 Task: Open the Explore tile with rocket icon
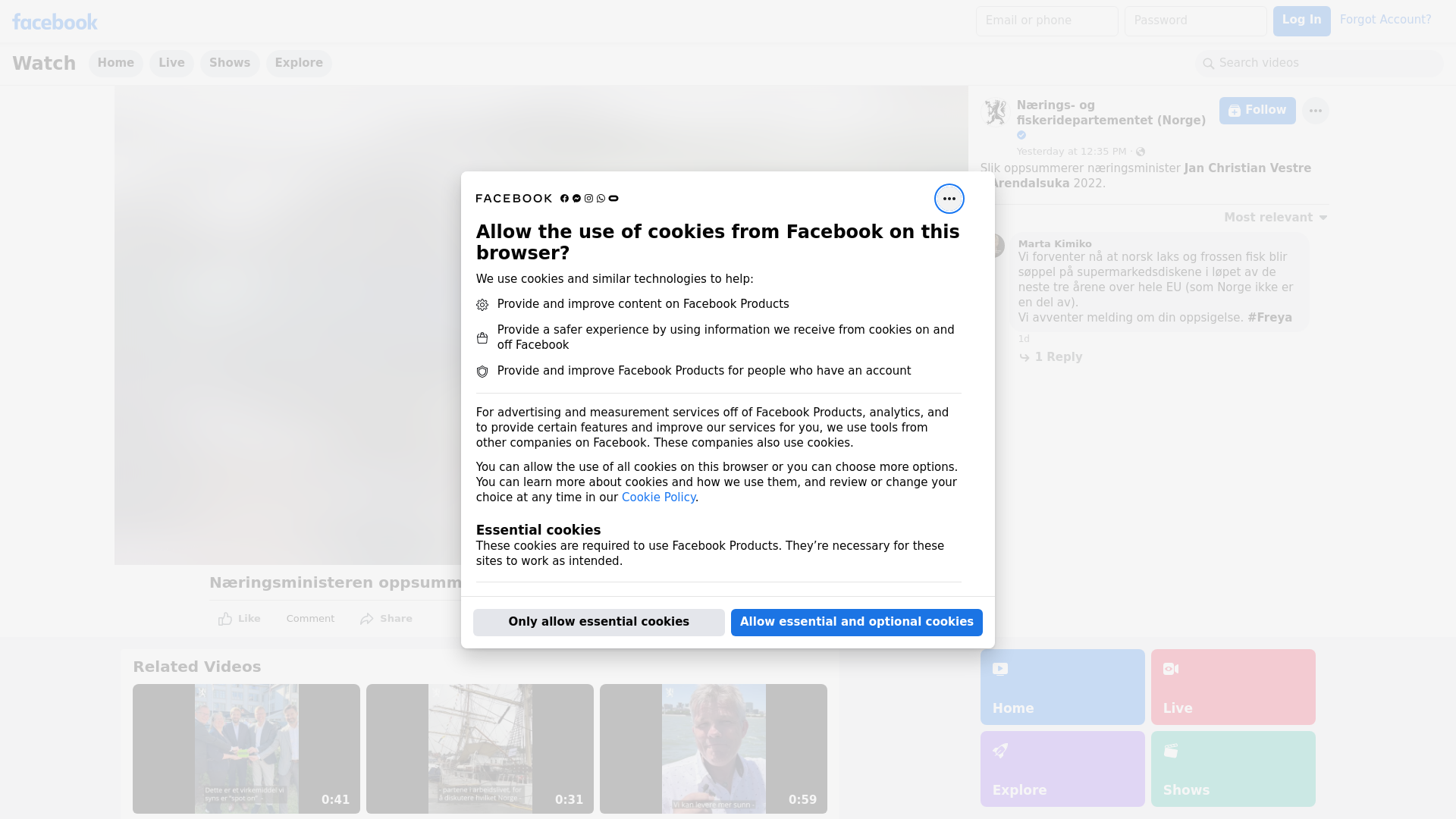click(x=1062, y=768)
